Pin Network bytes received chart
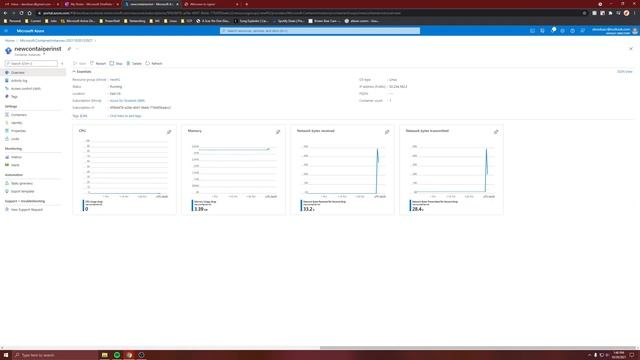640x360 pixels. (x=387, y=132)
